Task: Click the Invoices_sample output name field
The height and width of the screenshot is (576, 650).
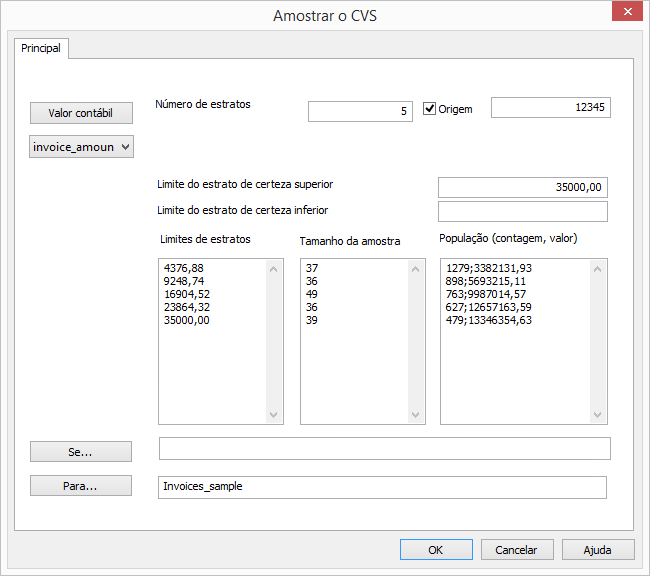Action: [382, 487]
